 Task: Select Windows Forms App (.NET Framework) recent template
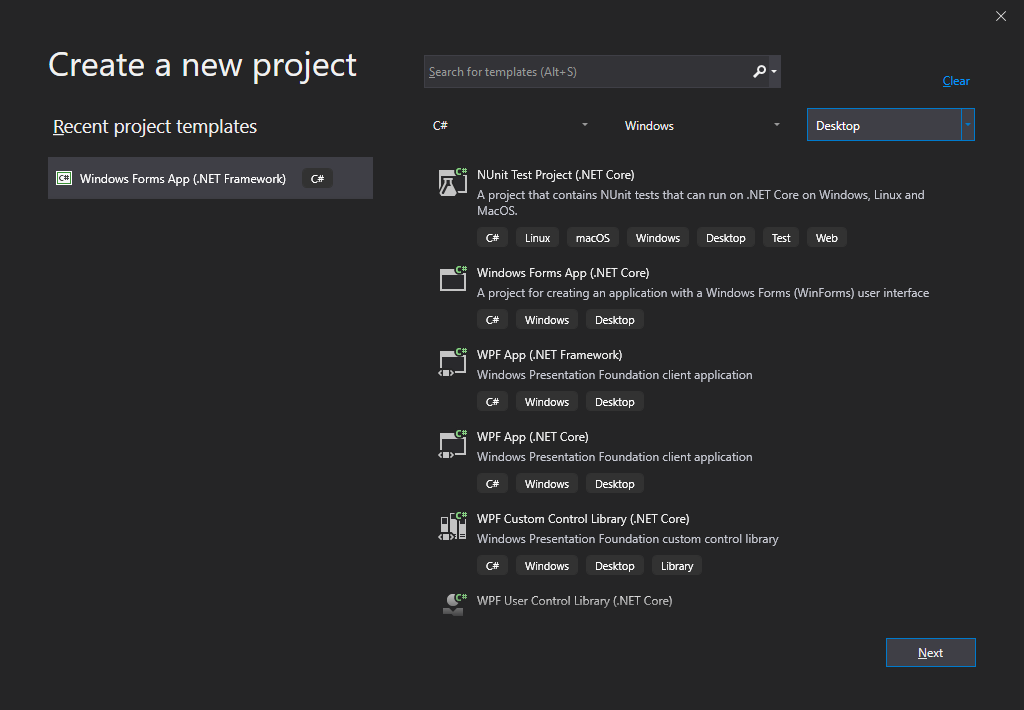coord(182,178)
